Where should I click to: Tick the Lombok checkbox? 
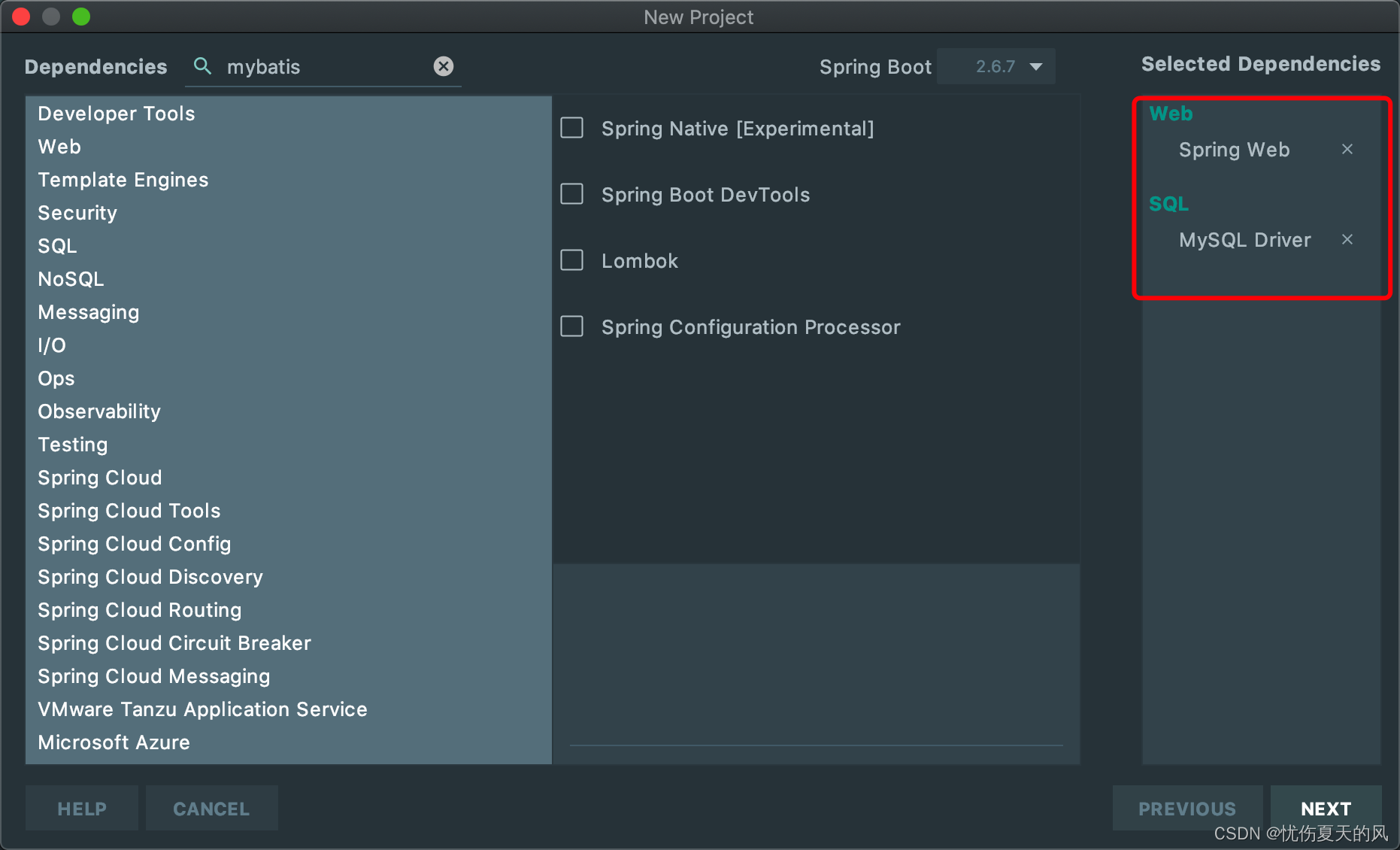[572, 260]
